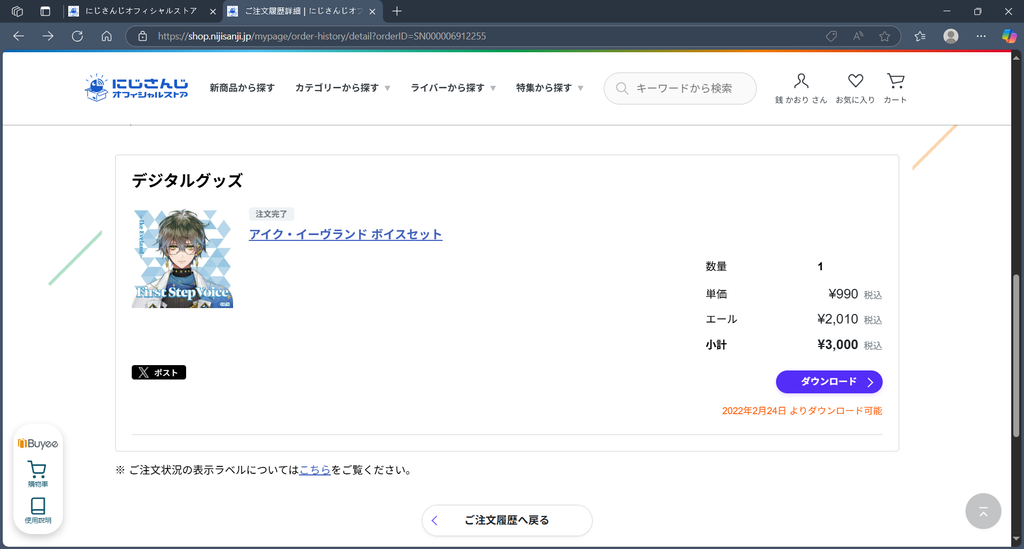Open the favorites heart icon
The width and height of the screenshot is (1024, 549).
point(856,81)
